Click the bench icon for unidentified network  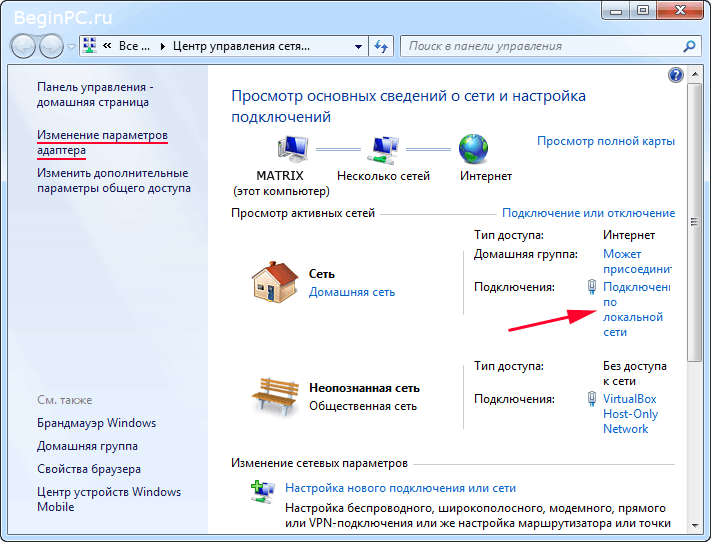[275, 396]
